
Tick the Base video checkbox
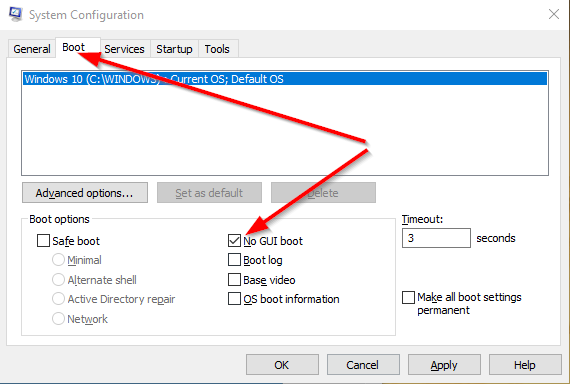click(x=234, y=280)
